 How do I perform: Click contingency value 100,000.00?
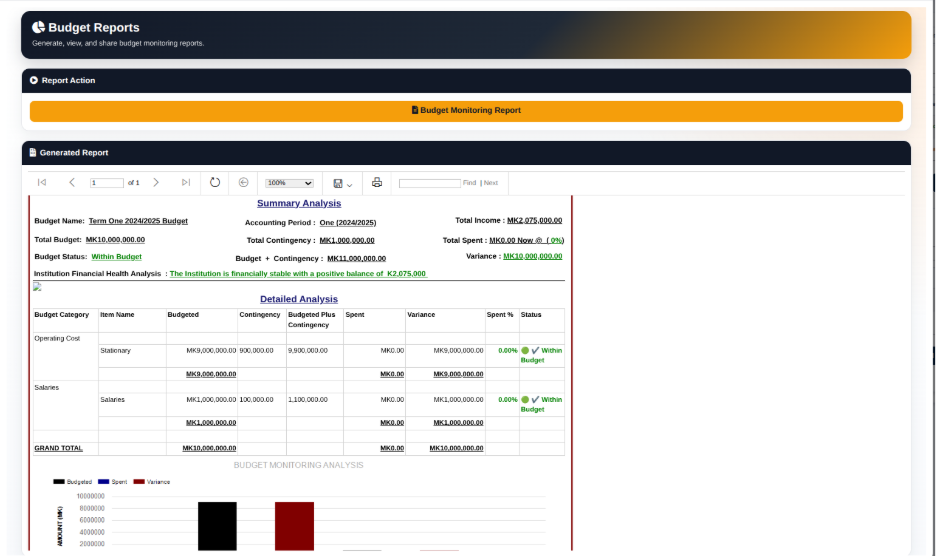(256, 400)
